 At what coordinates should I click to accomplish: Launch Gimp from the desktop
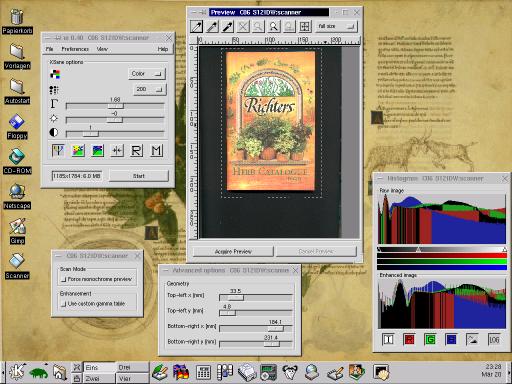pos(17,232)
